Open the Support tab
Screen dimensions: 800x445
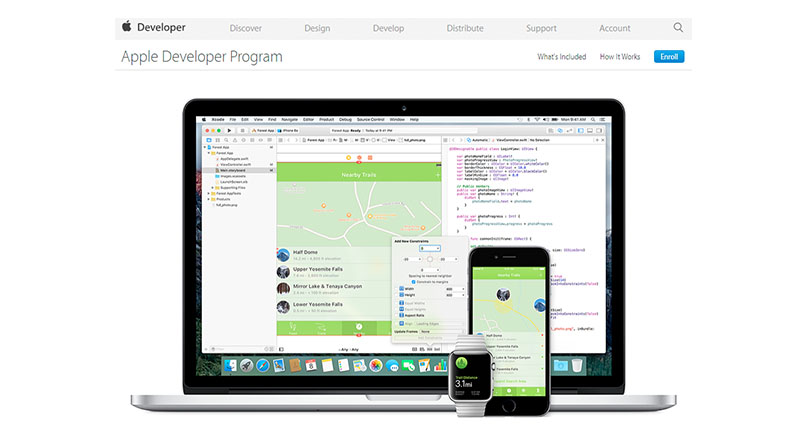[x=541, y=28]
